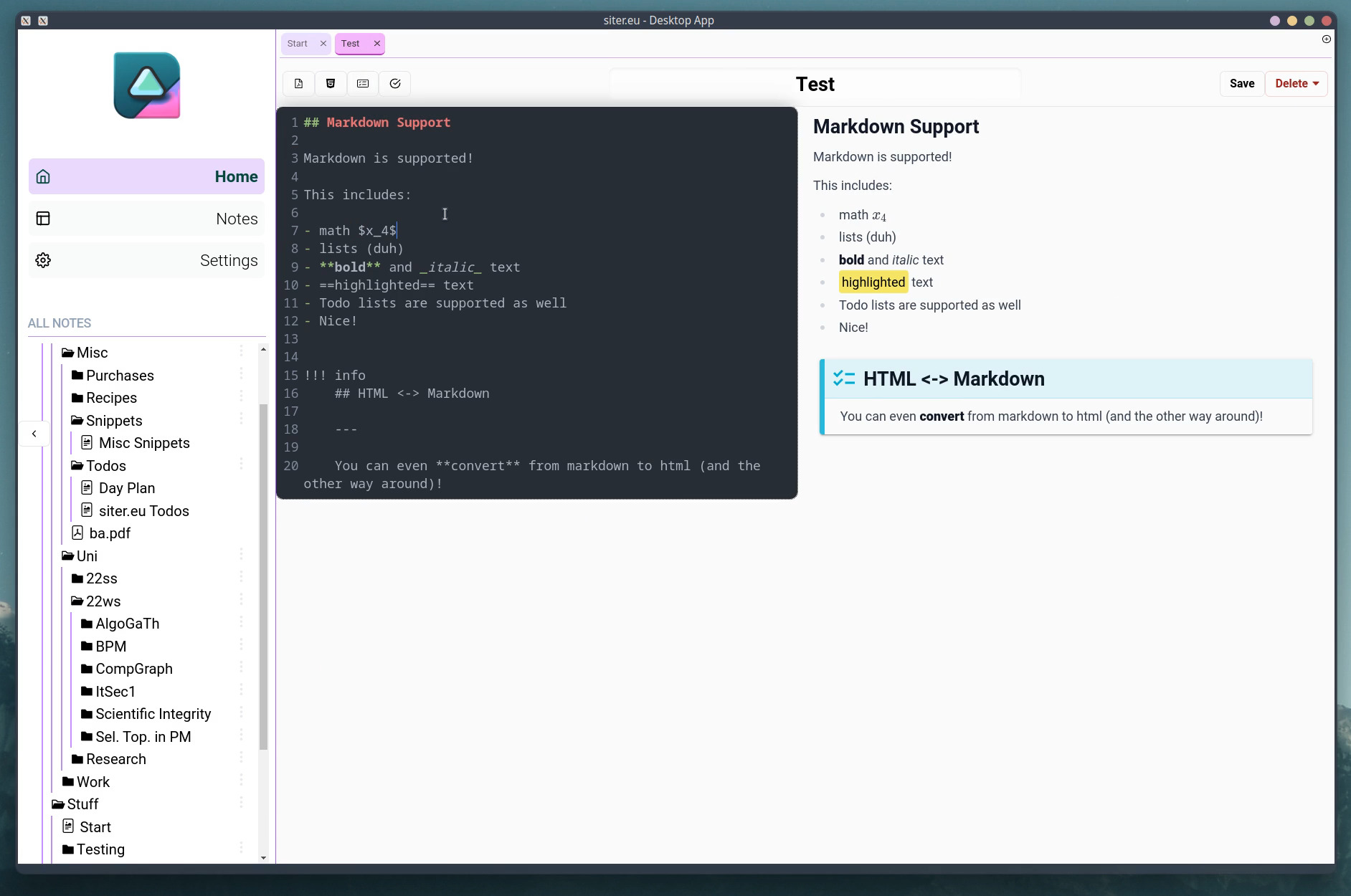Convert the note to HTML
The width and height of the screenshot is (1351, 896).
coord(331,83)
